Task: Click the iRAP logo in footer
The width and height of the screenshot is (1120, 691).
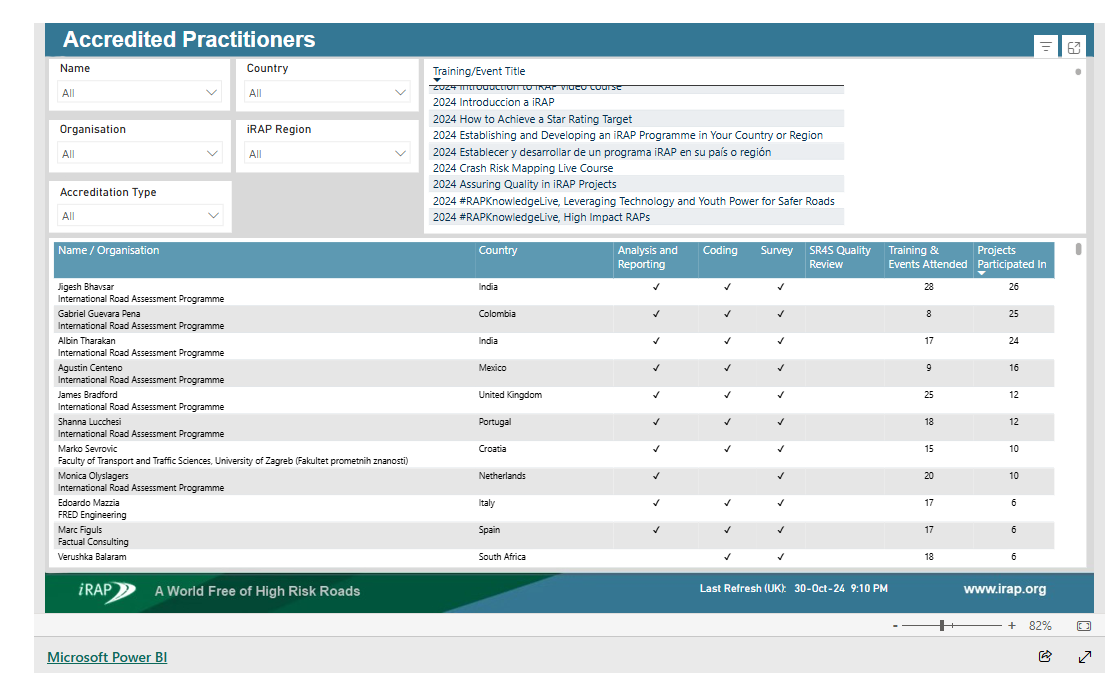Action: [106, 591]
